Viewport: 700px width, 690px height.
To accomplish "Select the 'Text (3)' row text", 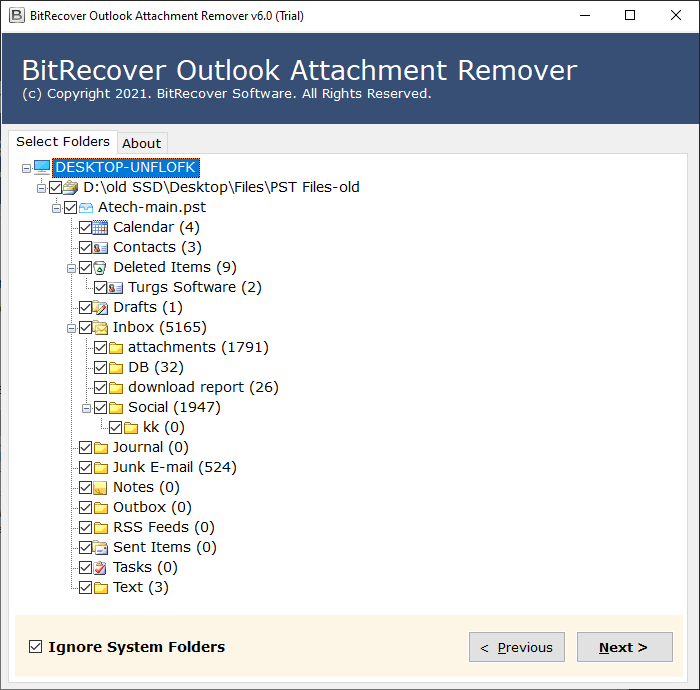I will coord(141,587).
